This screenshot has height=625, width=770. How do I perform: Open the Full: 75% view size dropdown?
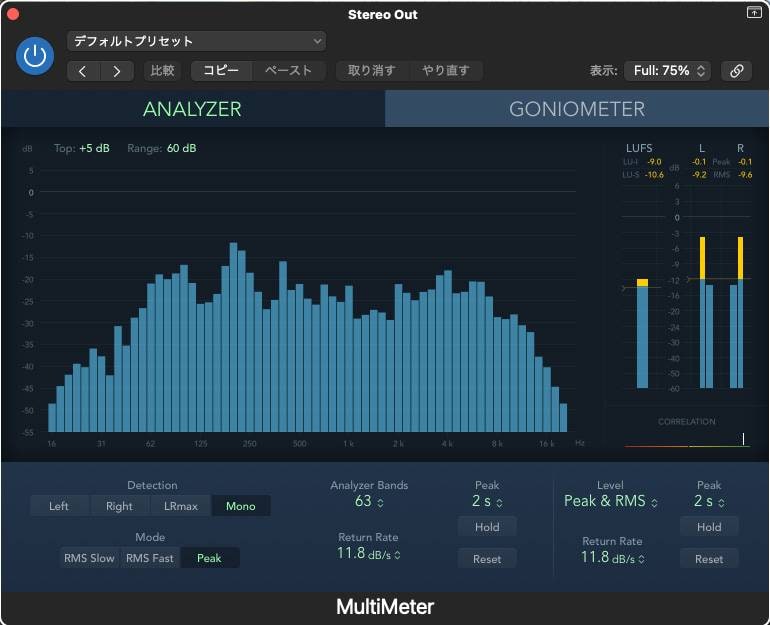tap(667, 71)
